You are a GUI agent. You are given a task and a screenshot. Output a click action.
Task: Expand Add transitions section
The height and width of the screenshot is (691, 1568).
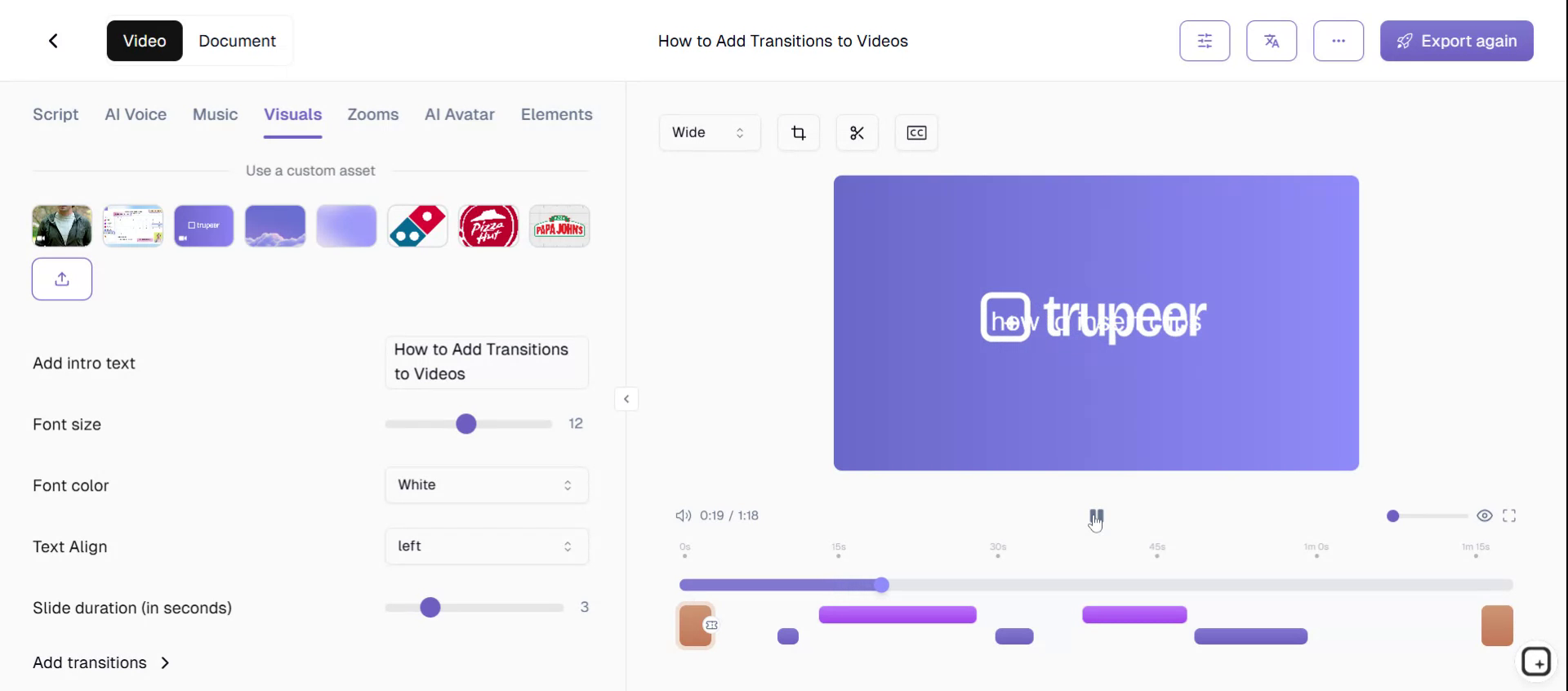101,662
